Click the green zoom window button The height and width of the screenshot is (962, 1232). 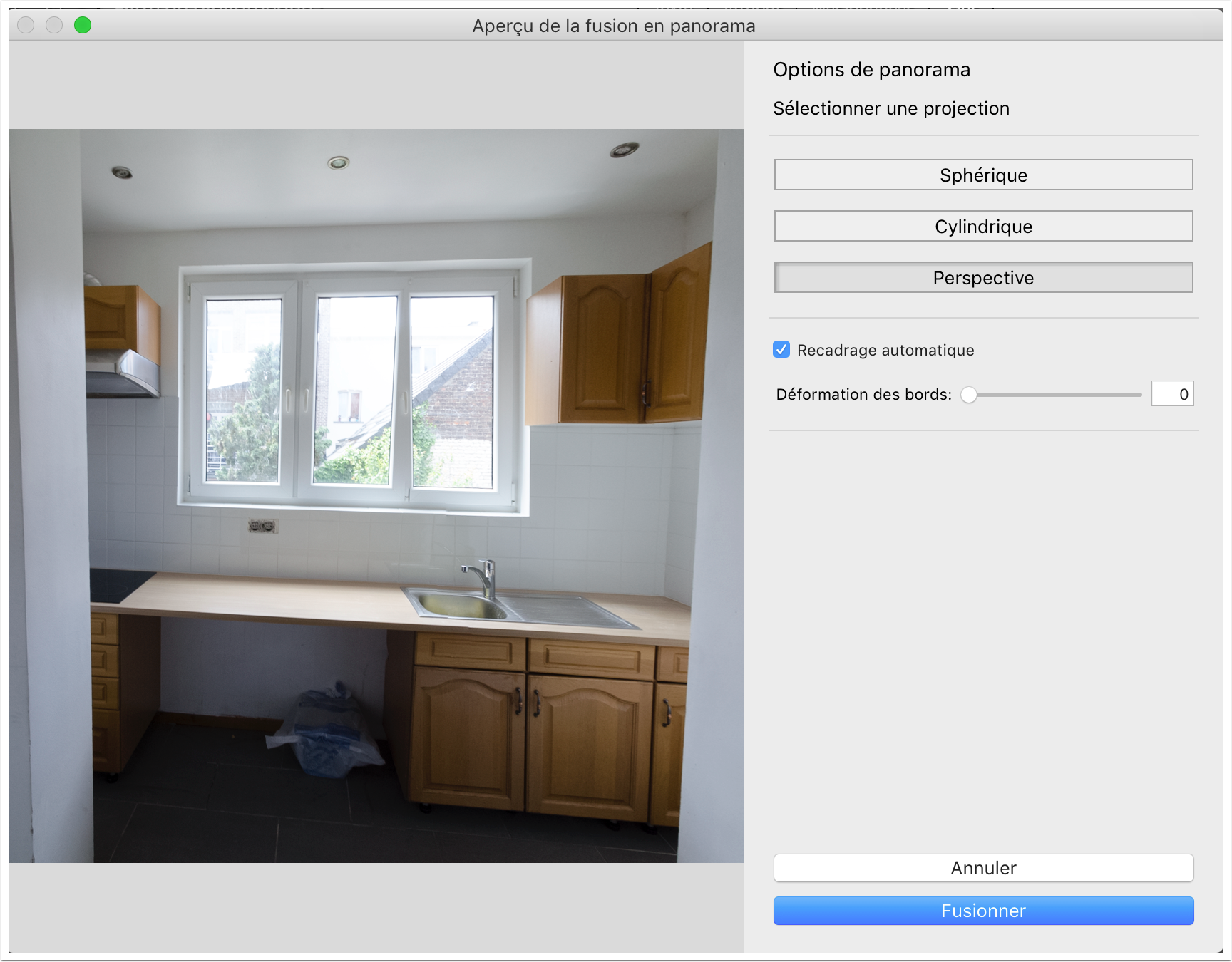(x=83, y=26)
